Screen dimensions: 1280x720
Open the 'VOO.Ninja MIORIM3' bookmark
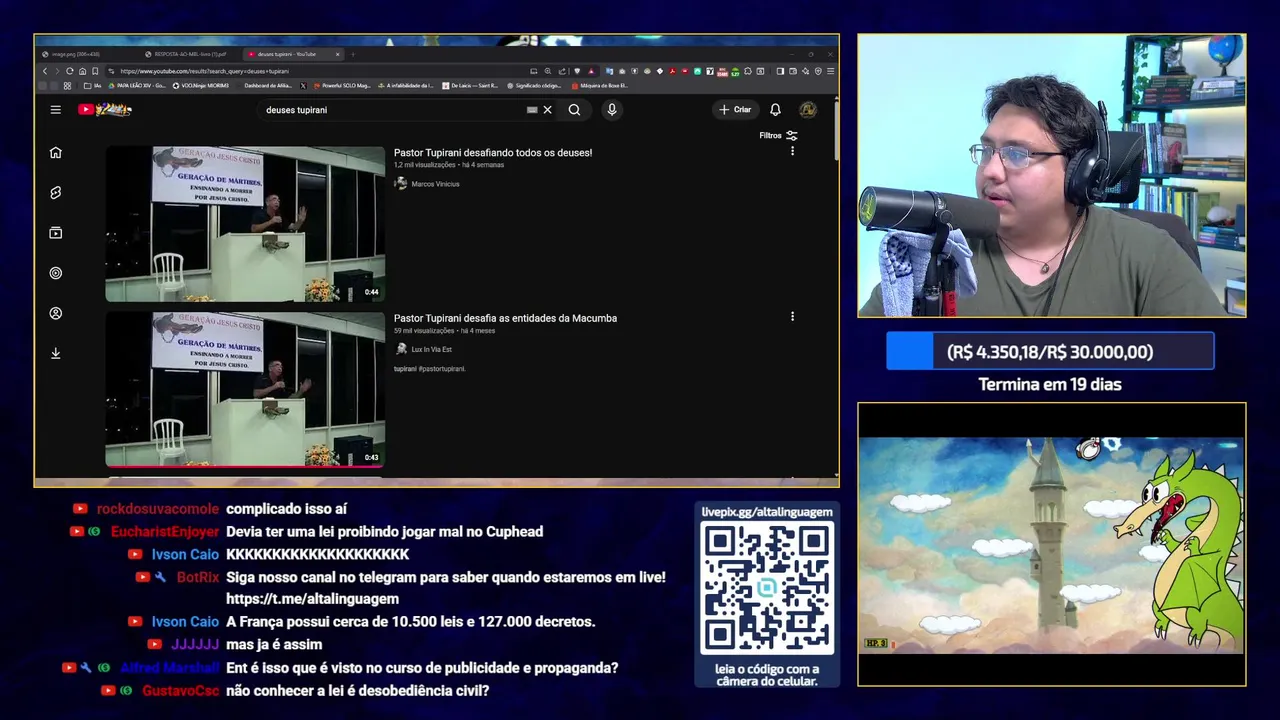[x=201, y=86]
